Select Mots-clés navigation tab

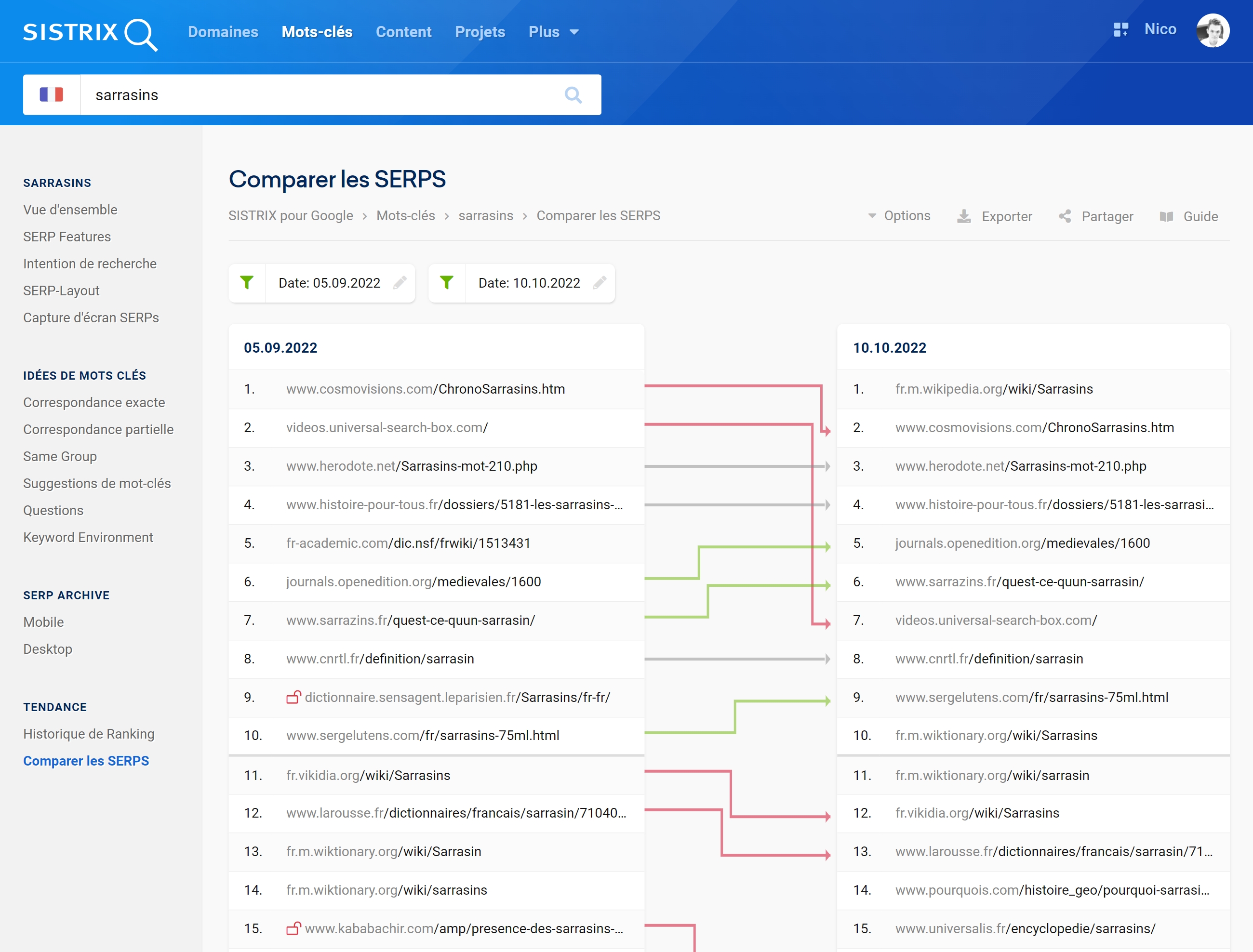317,31
